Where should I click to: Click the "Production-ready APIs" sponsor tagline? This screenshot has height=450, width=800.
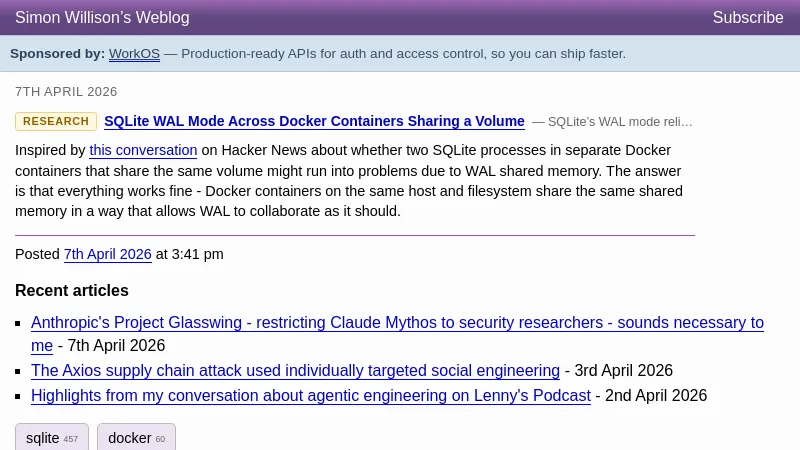pos(403,54)
